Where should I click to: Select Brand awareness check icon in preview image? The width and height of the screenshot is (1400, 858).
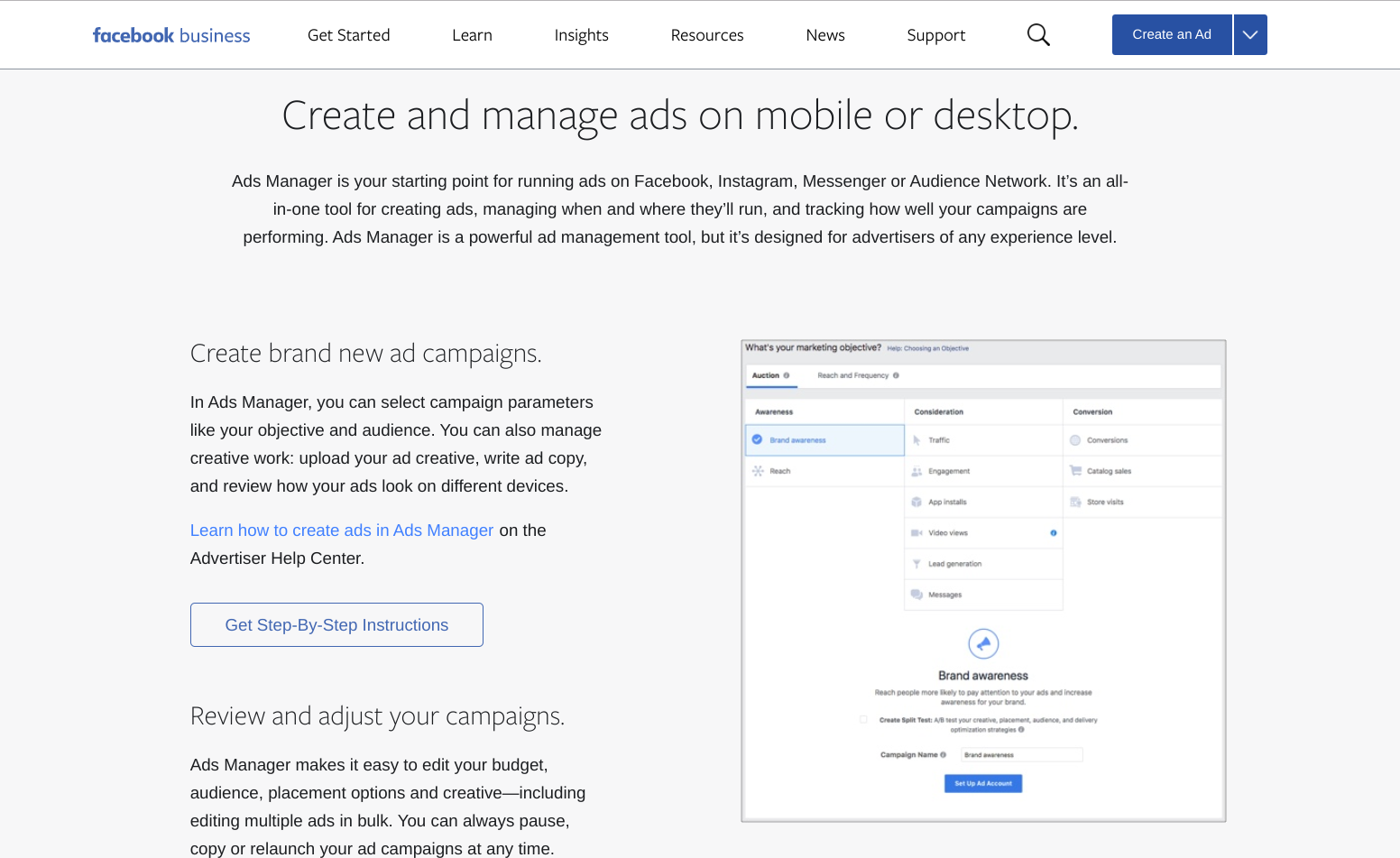pyautogui.click(x=758, y=440)
